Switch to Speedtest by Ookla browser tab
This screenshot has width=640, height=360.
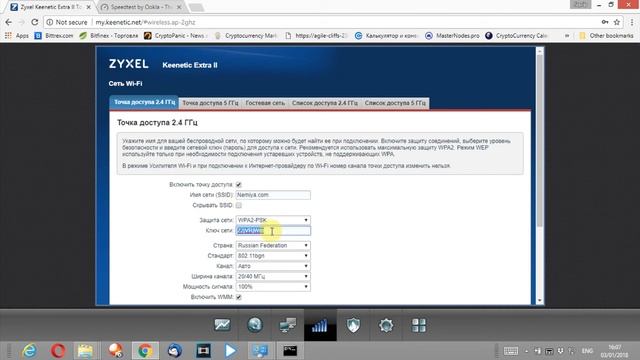click(140, 7)
